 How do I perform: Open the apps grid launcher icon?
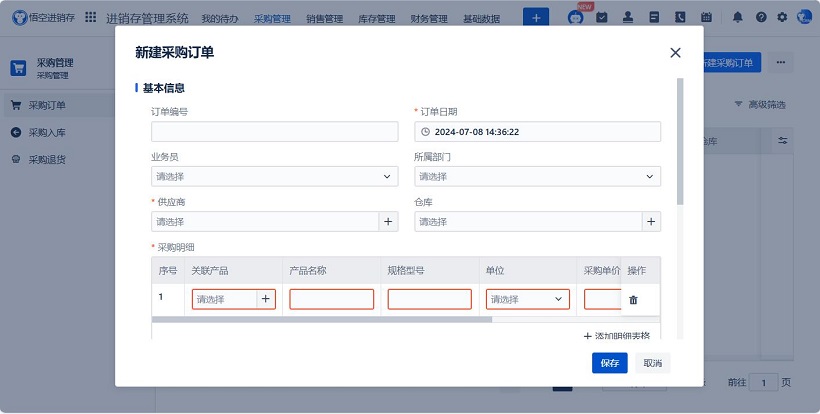tap(90, 17)
